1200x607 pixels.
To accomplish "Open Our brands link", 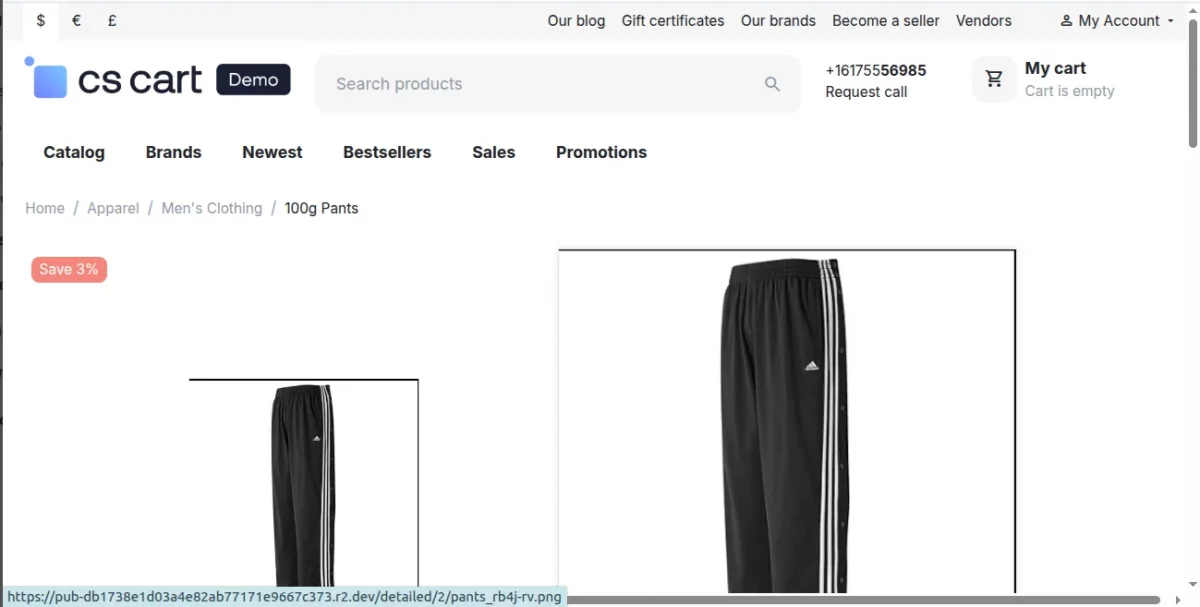I will (x=778, y=20).
